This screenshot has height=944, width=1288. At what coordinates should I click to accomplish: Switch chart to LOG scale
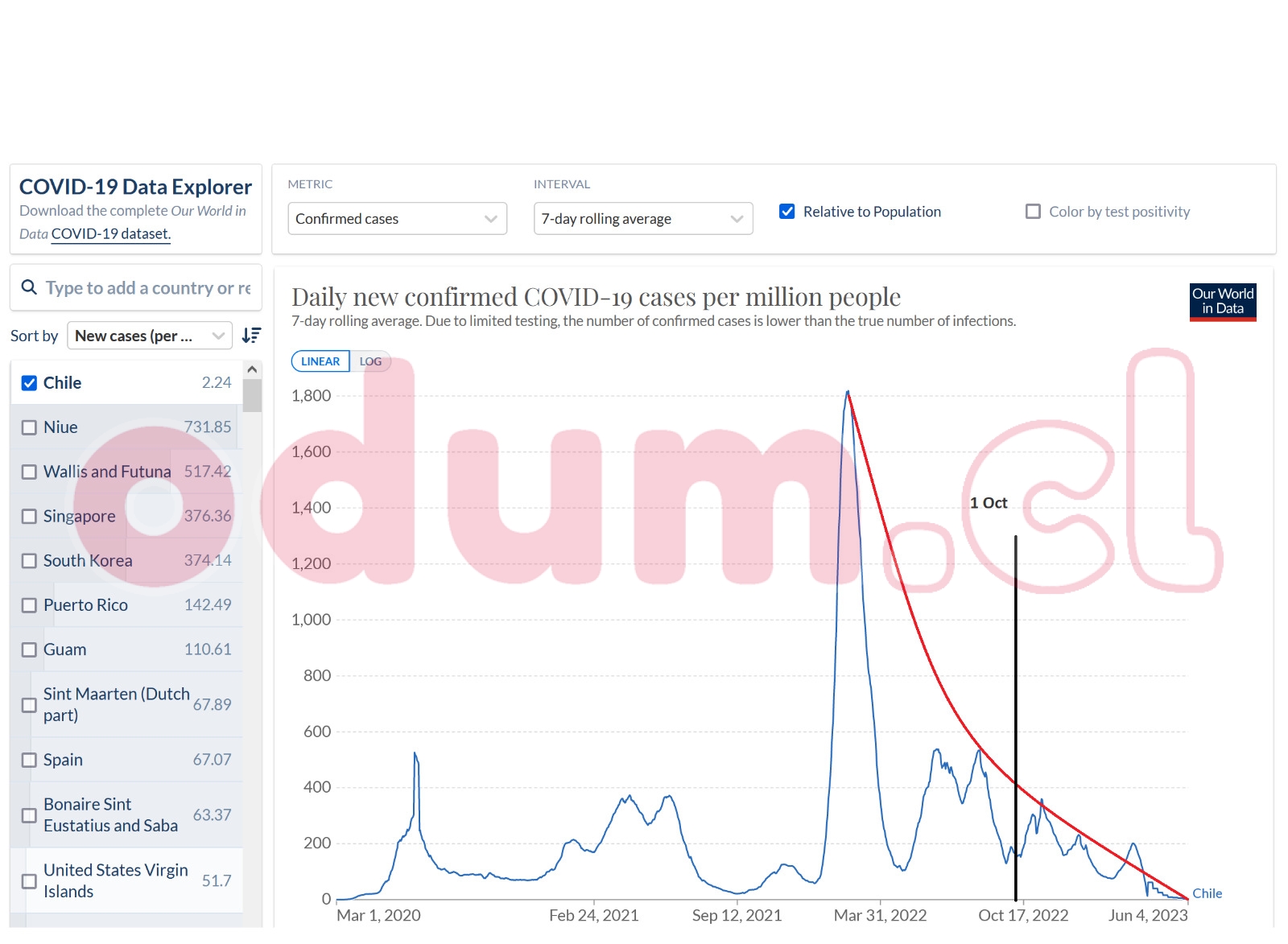pyautogui.click(x=370, y=361)
